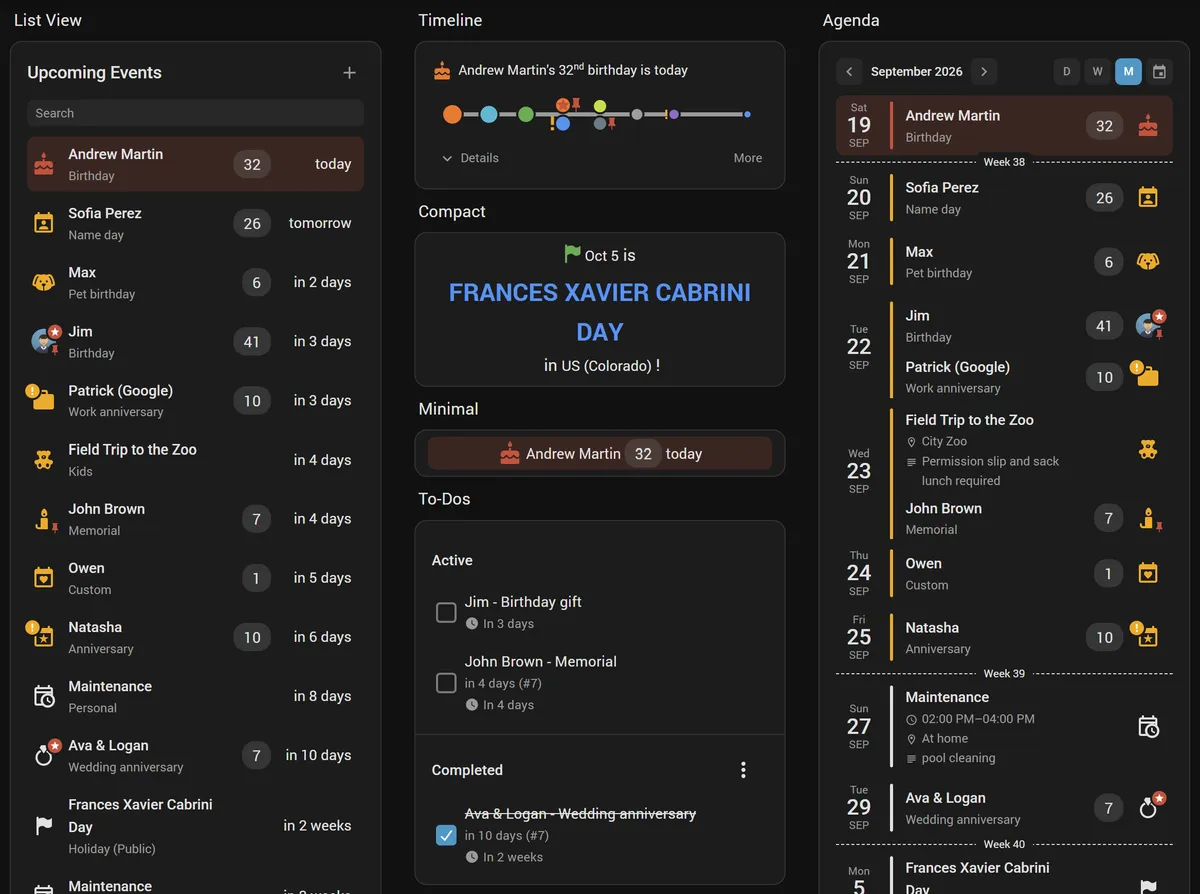This screenshot has width=1200, height=894.
Task: Click the Search field in Upcoming Events
Action: pos(195,113)
